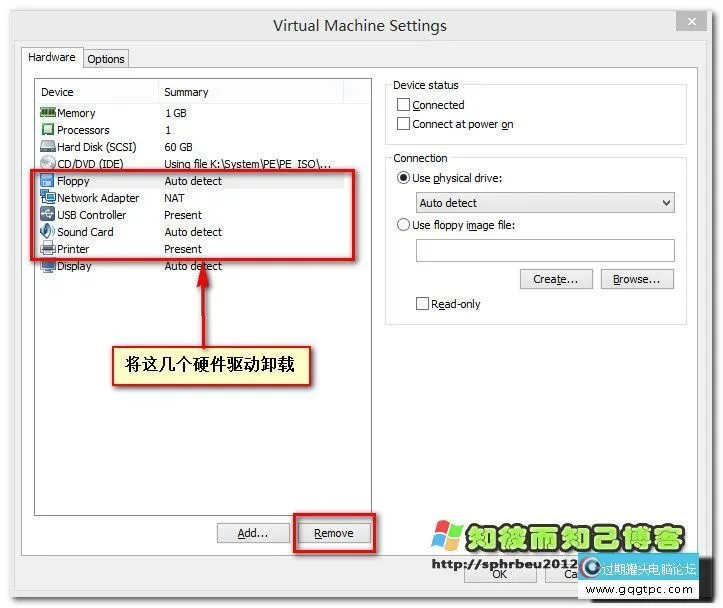Toggle Connect at power on checkbox

404,124
